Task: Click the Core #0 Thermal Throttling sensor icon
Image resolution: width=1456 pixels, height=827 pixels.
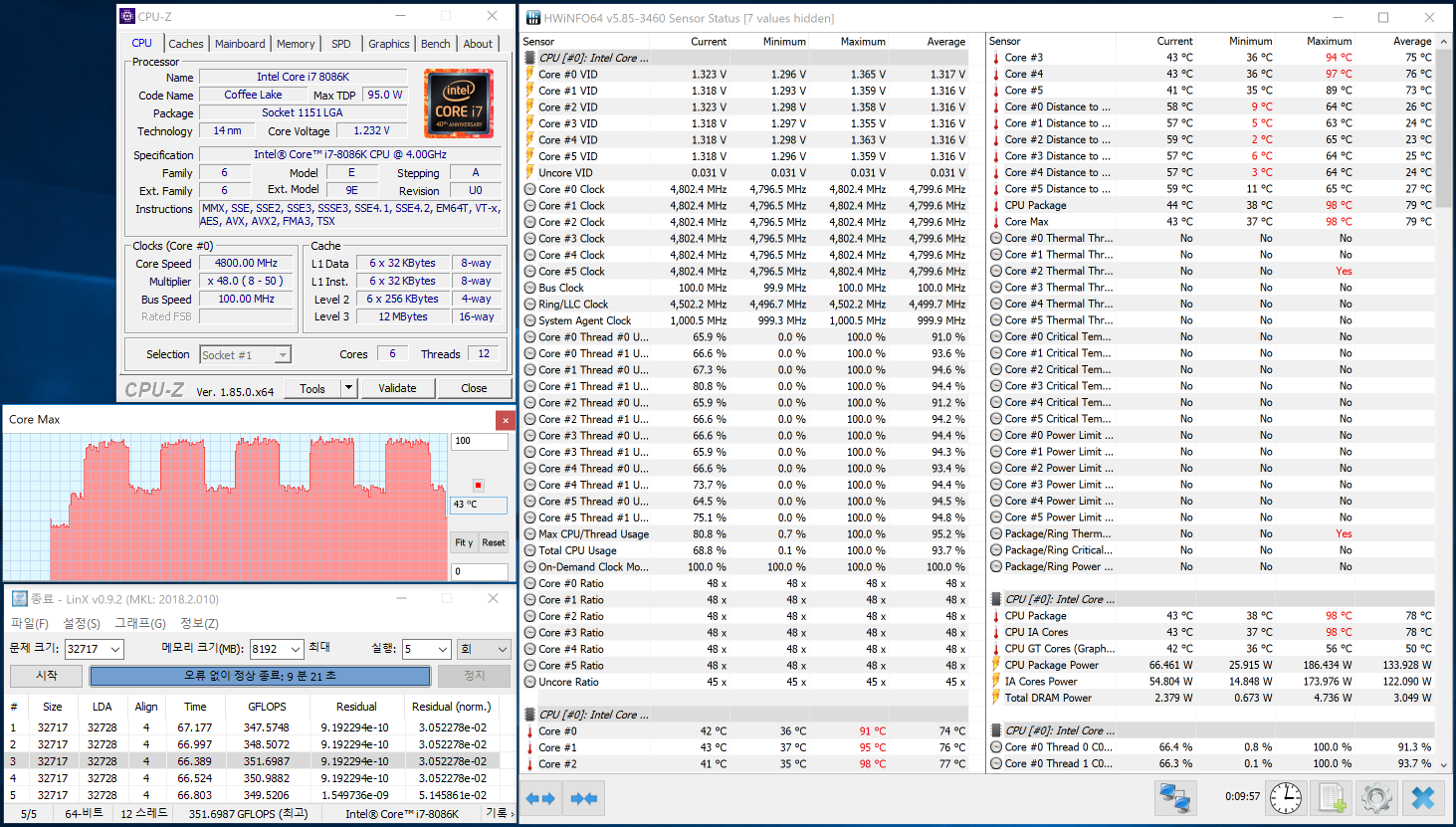Action: coord(995,238)
